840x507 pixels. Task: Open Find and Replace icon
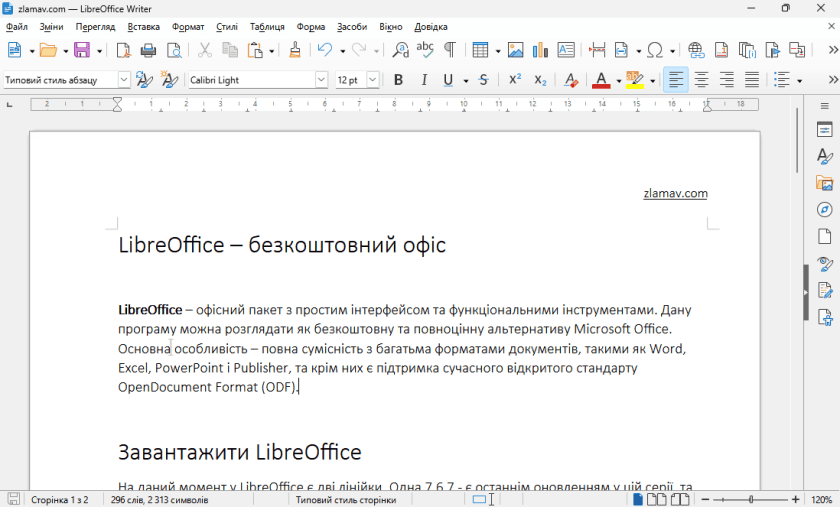[x=400, y=50]
